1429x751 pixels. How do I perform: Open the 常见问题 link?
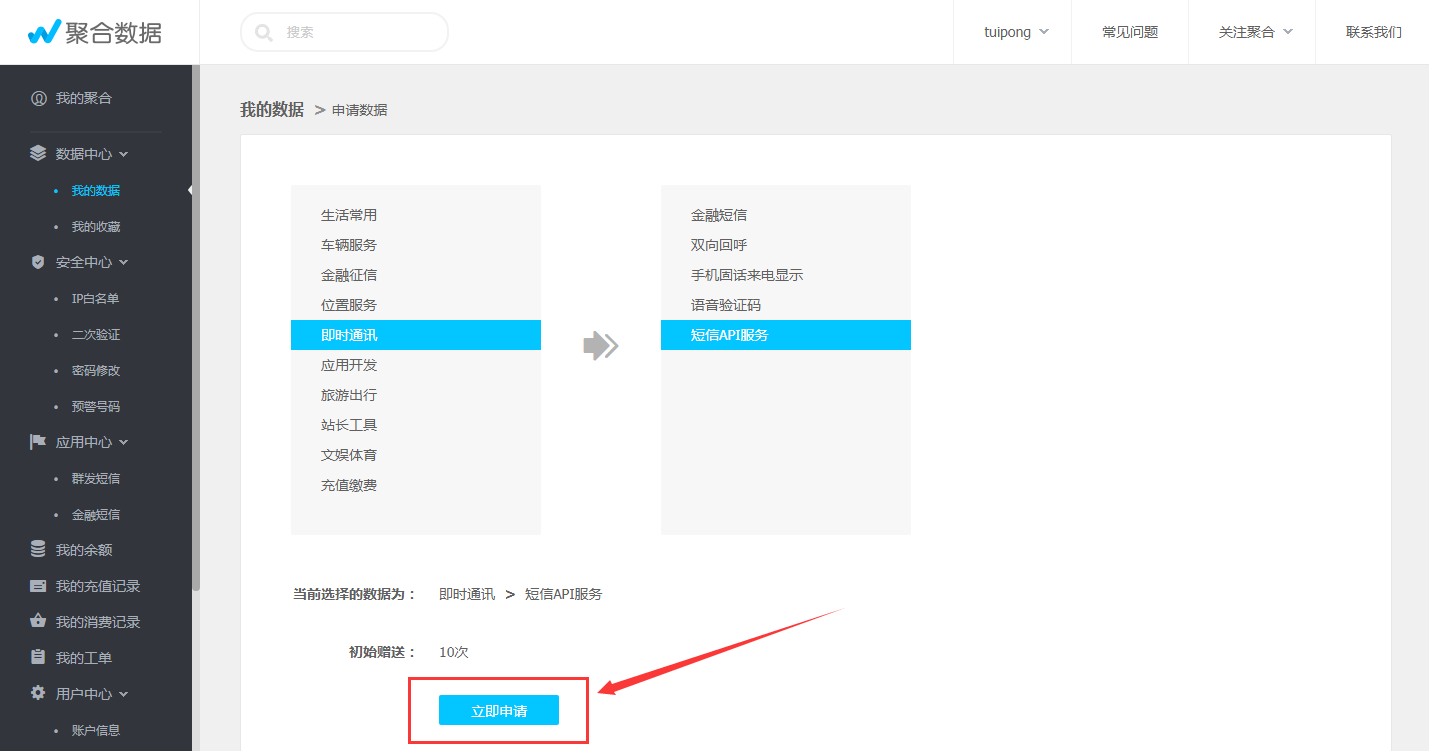pyautogui.click(x=1129, y=32)
